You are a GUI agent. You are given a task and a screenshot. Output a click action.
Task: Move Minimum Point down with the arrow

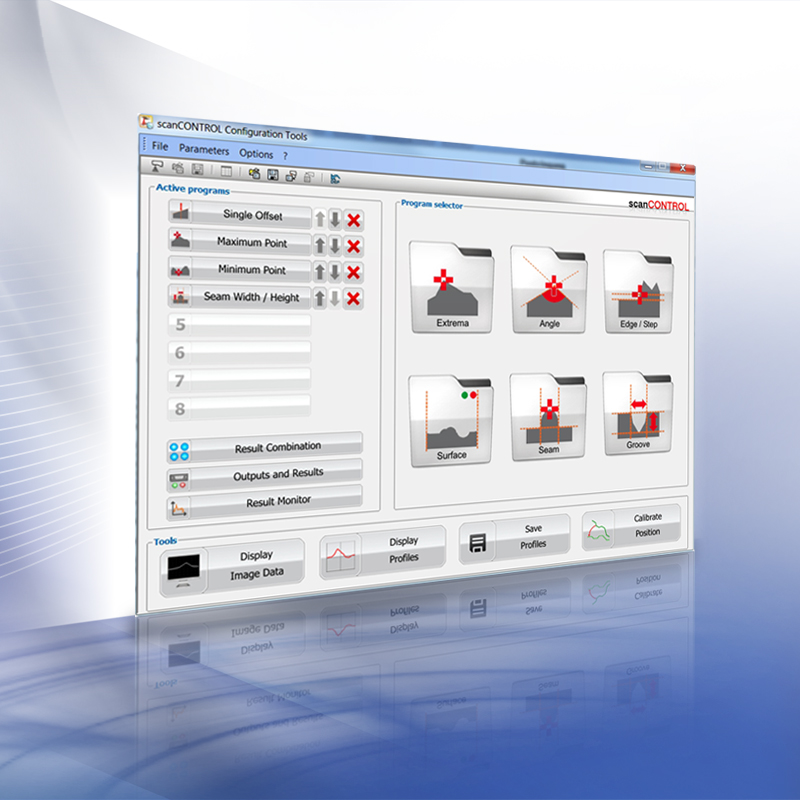[335, 272]
